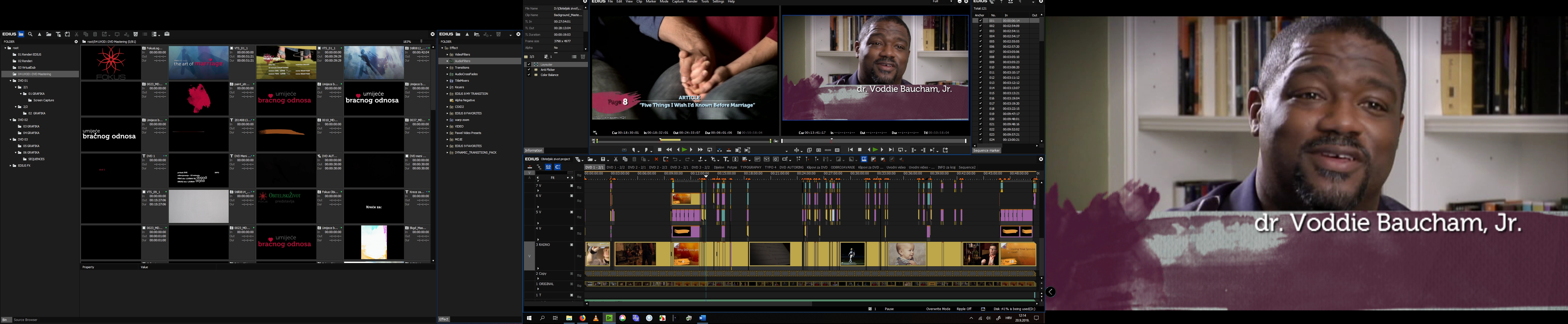This screenshot has width=1568, height=324.
Task: Click the tools briefcase icon in bin toolbar
Action: pos(167,34)
